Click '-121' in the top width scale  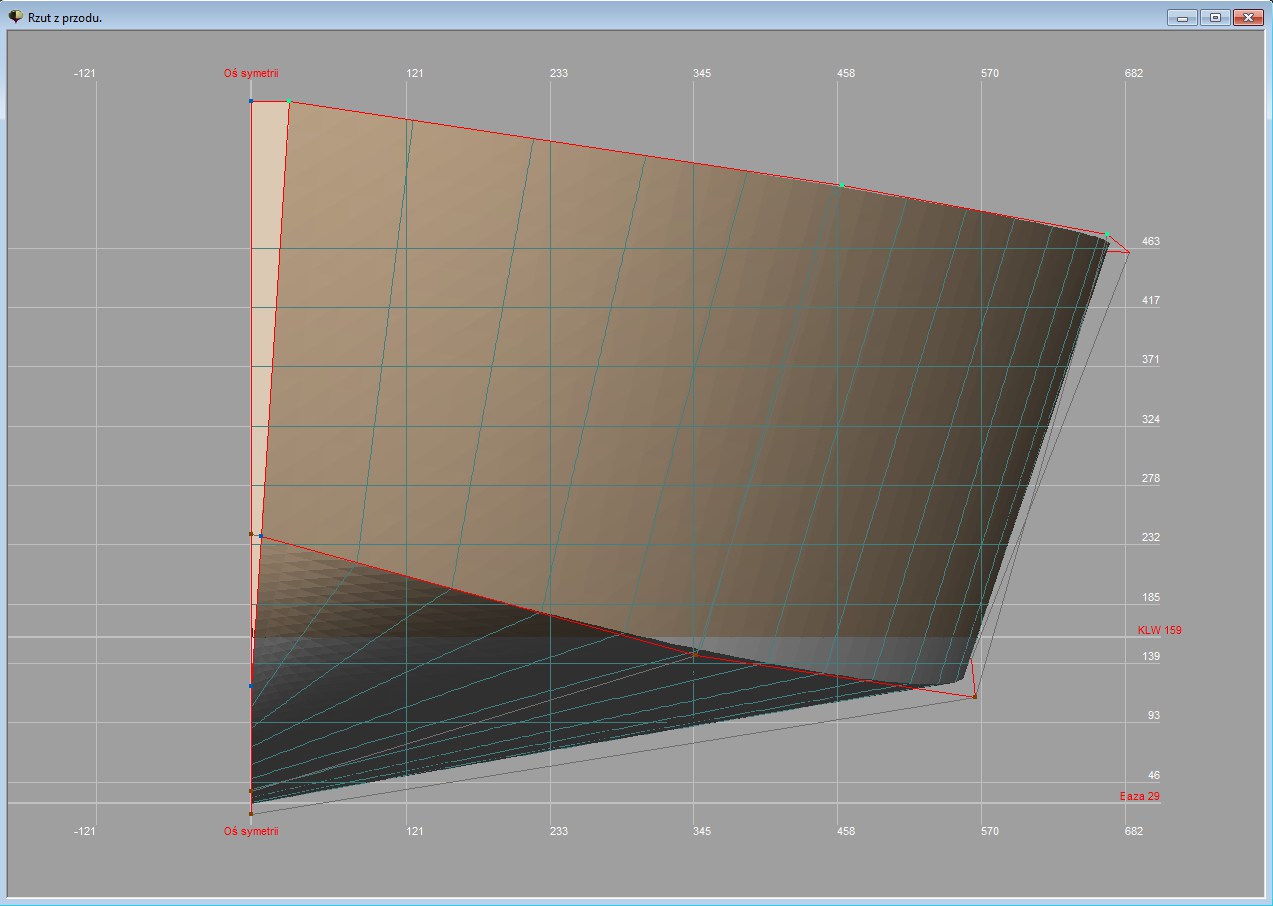point(85,73)
